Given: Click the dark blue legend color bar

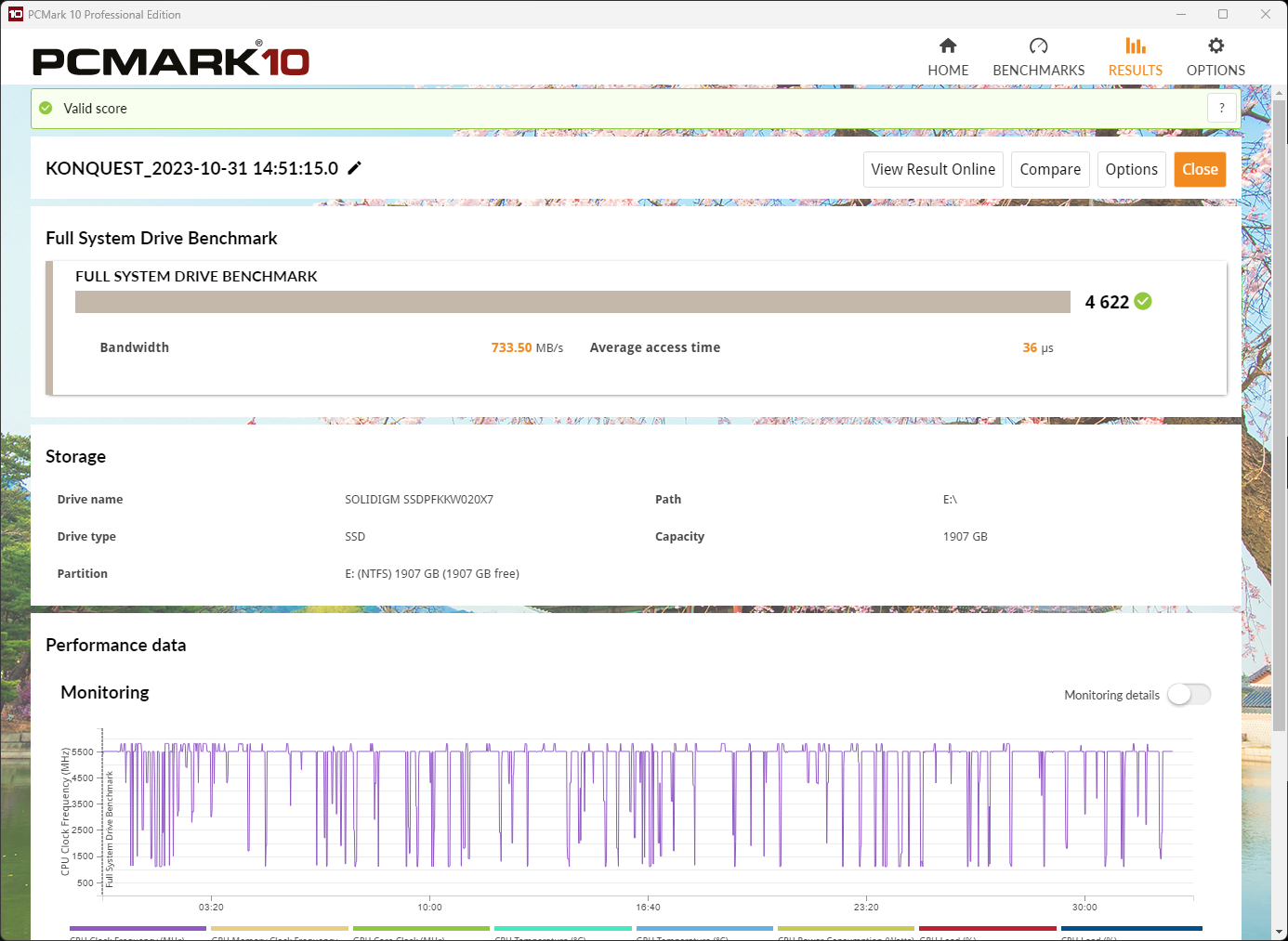Looking at the screenshot, I should (x=1132, y=928).
